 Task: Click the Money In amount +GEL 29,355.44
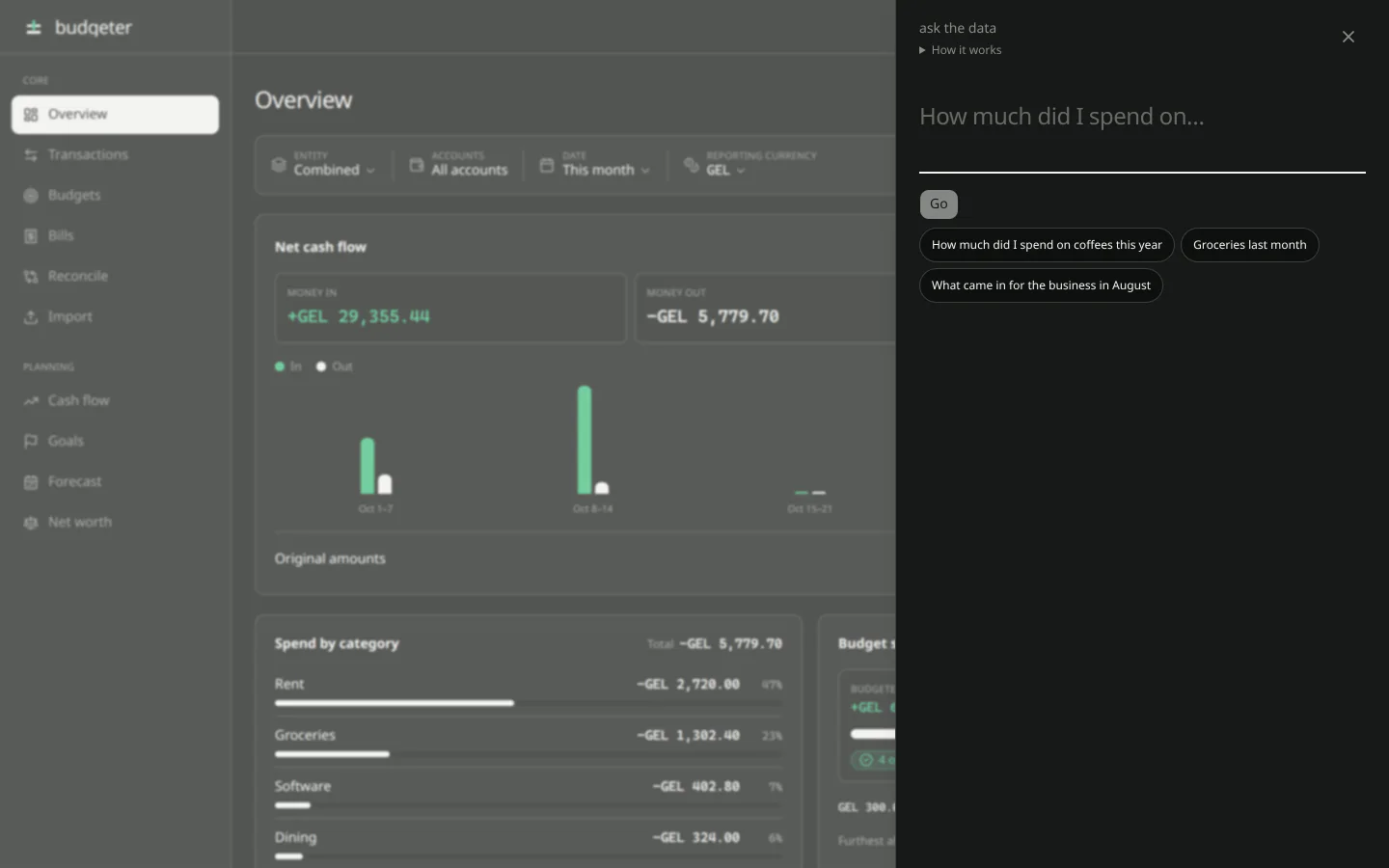click(359, 317)
